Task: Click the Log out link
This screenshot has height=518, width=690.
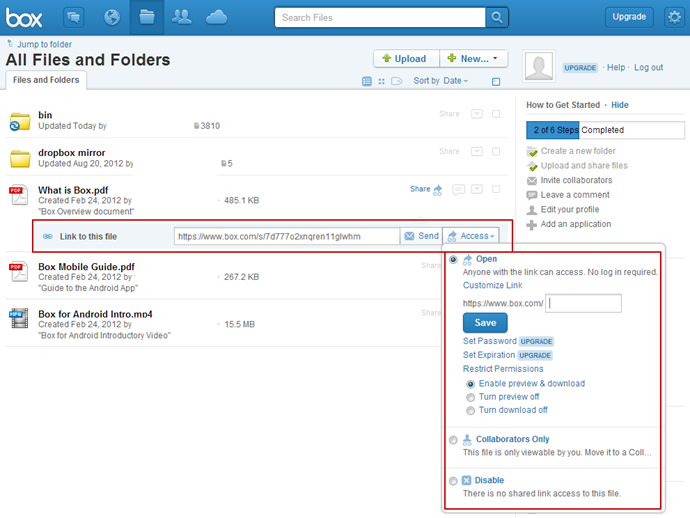Action: (648, 67)
